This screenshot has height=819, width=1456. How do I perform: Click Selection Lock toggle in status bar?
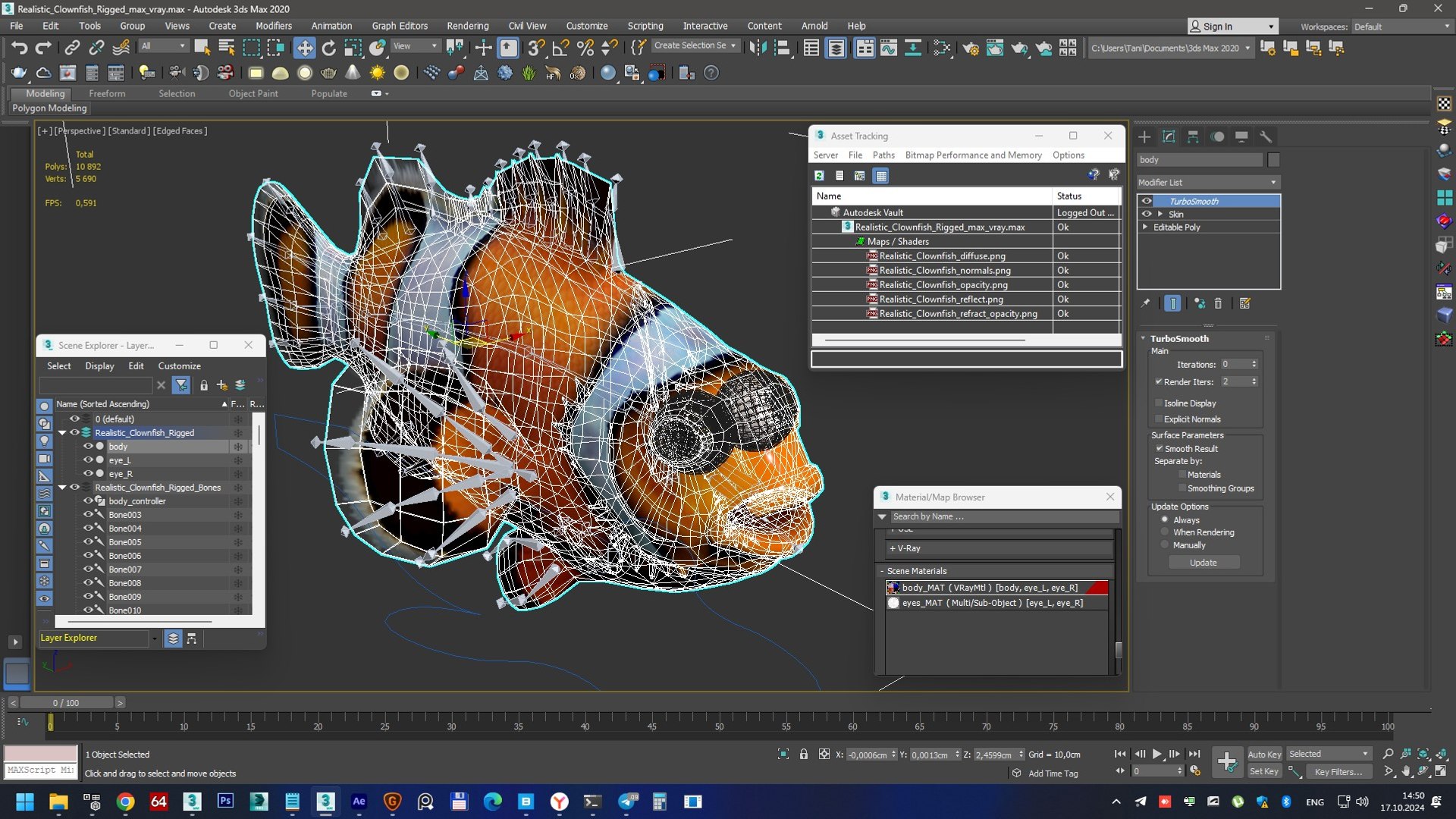(x=804, y=755)
